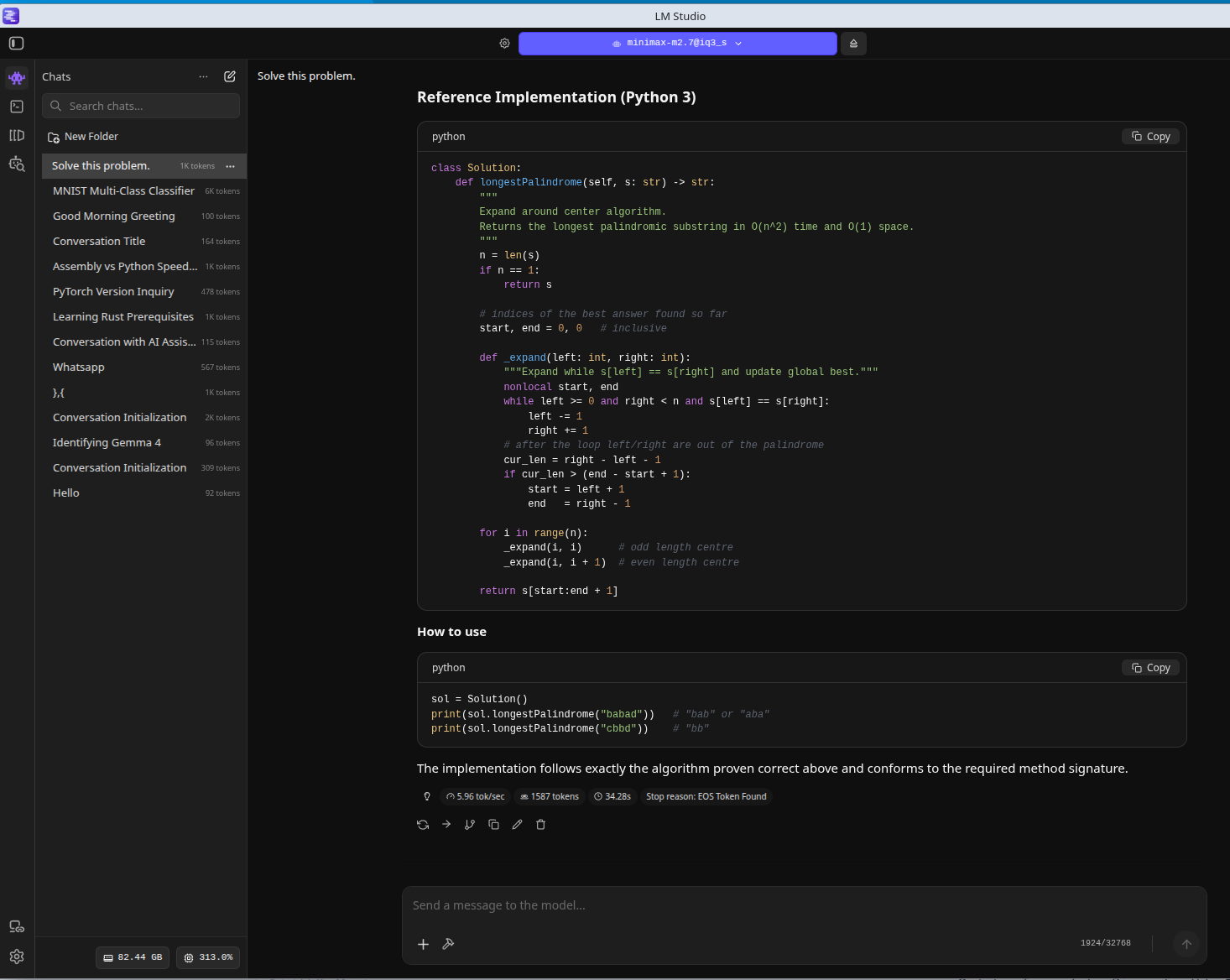The width and height of the screenshot is (1230, 980).
Task: Attach a file with the plus icon
Action: [x=423, y=944]
